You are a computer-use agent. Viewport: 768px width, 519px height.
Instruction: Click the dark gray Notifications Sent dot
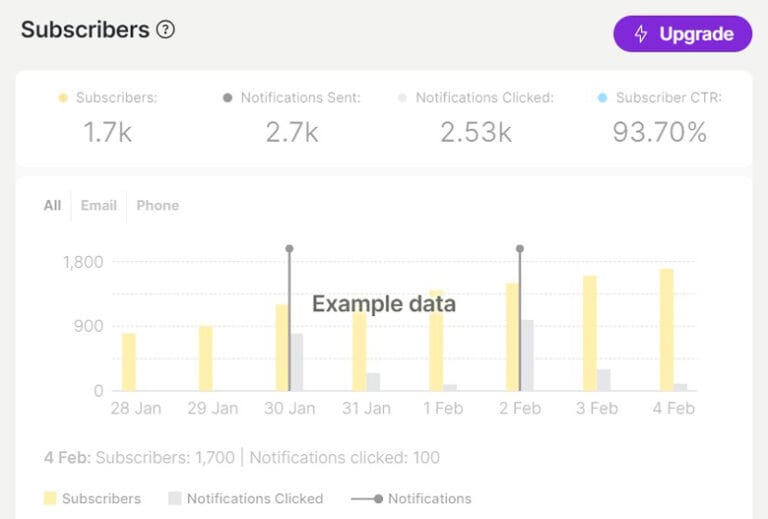tap(228, 98)
